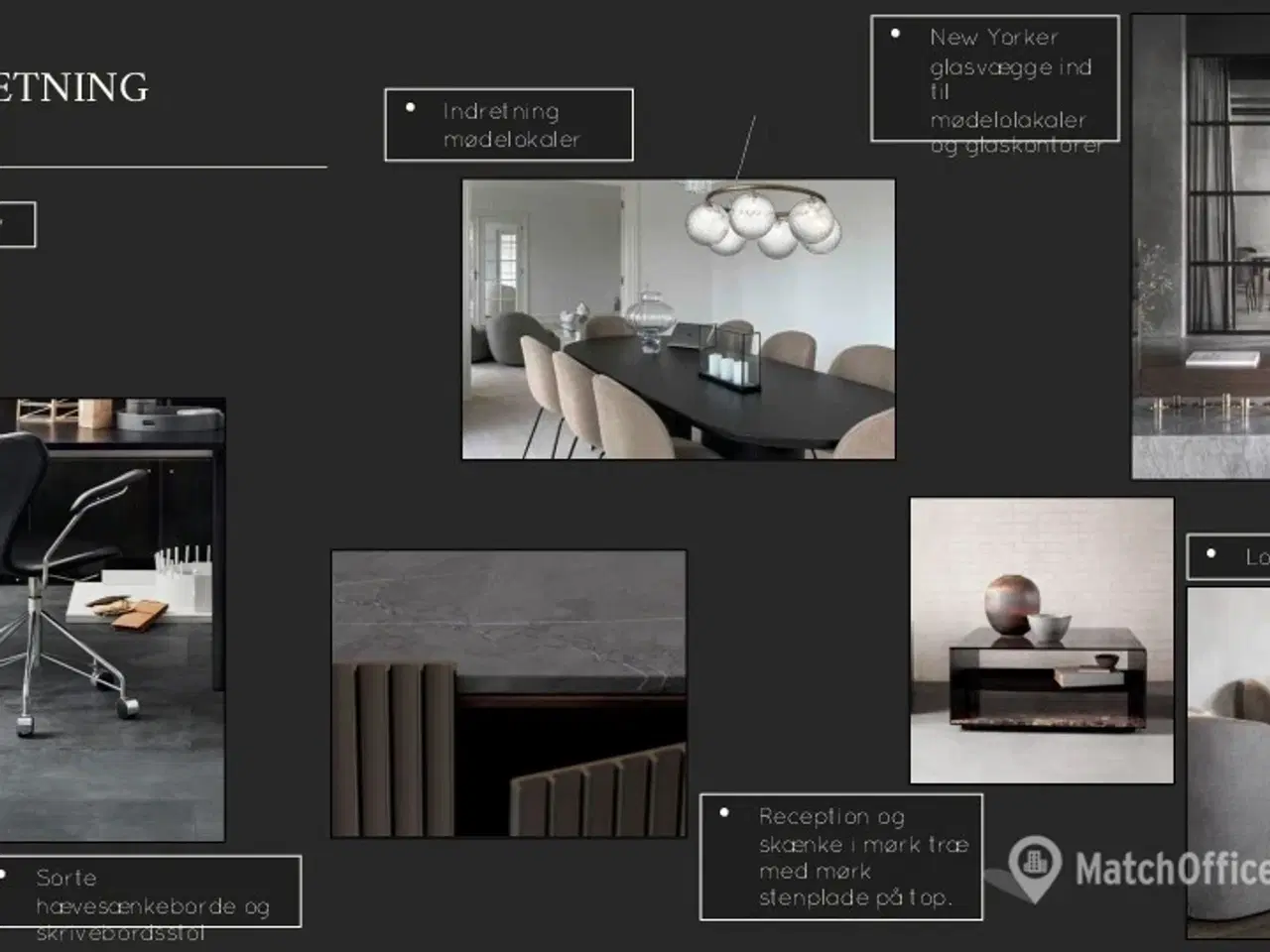
Task: Select the New Yorker glass wall photo
Action: (x=1201, y=247)
